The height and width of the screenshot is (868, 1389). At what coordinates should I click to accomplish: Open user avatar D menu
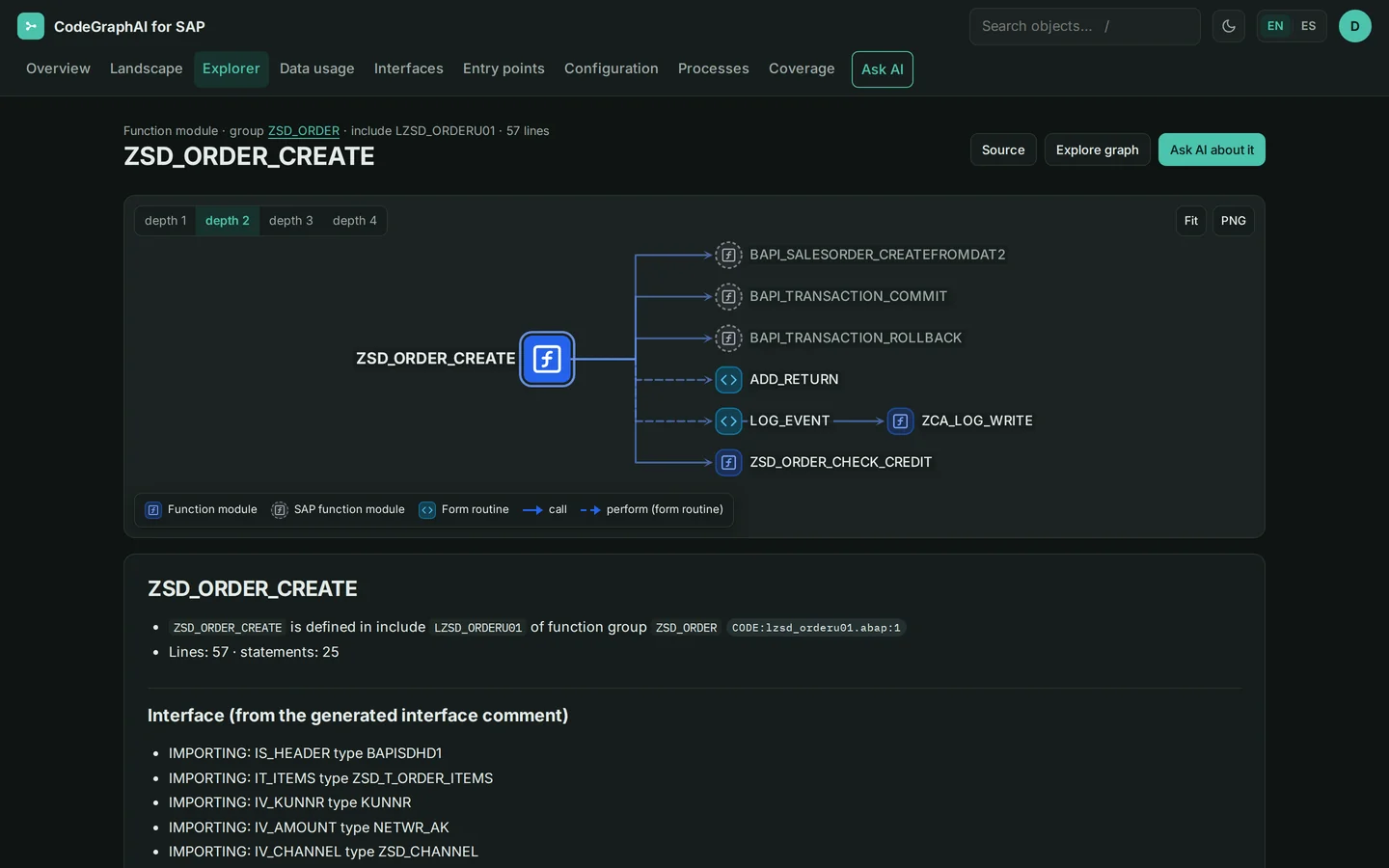(x=1355, y=26)
